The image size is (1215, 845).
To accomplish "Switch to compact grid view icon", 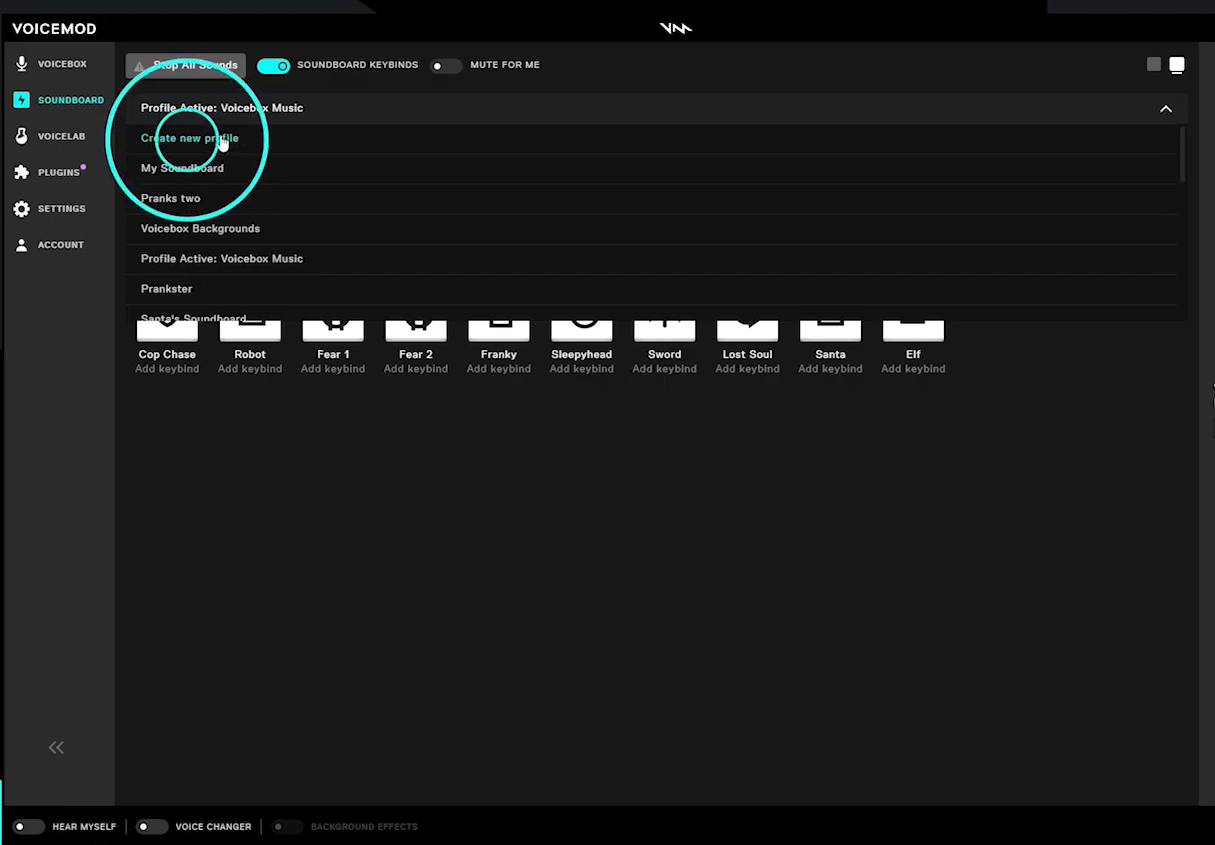I will [1154, 65].
